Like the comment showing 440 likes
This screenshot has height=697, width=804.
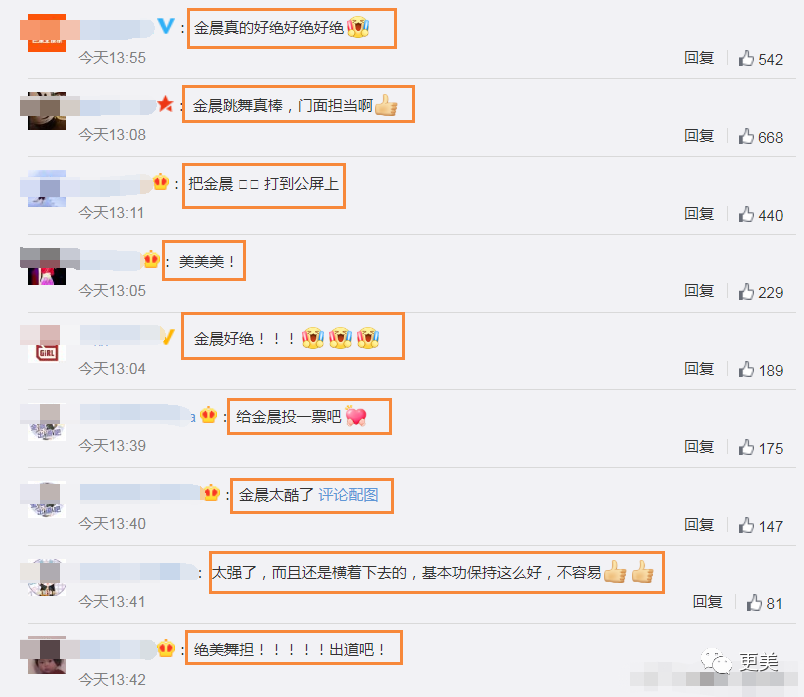pos(746,214)
